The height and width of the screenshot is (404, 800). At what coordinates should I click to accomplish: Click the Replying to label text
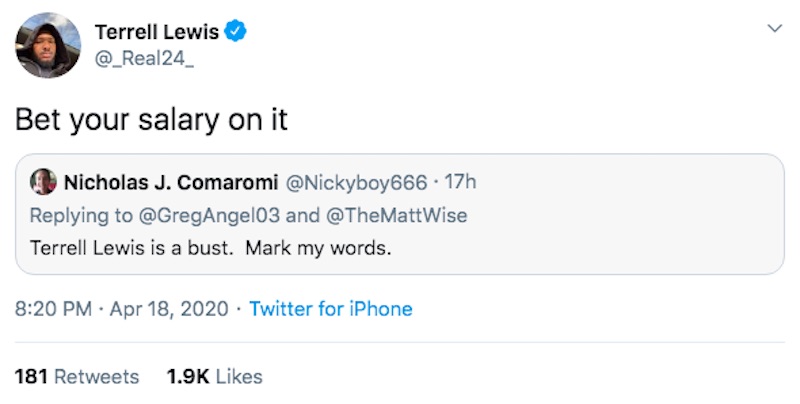pos(82,215)
